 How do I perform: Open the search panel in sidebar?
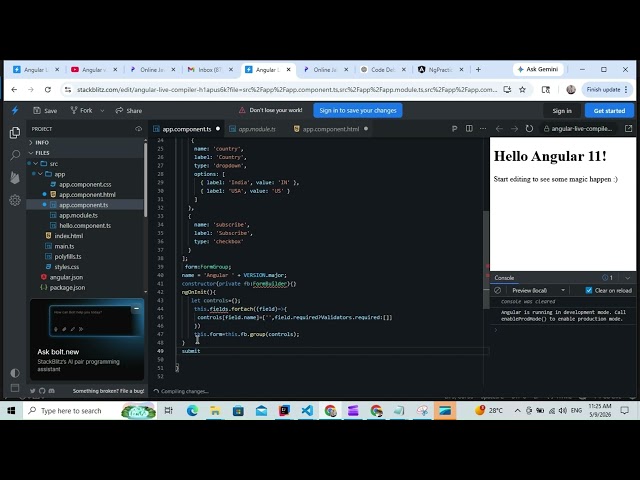(x=15, y=155)
